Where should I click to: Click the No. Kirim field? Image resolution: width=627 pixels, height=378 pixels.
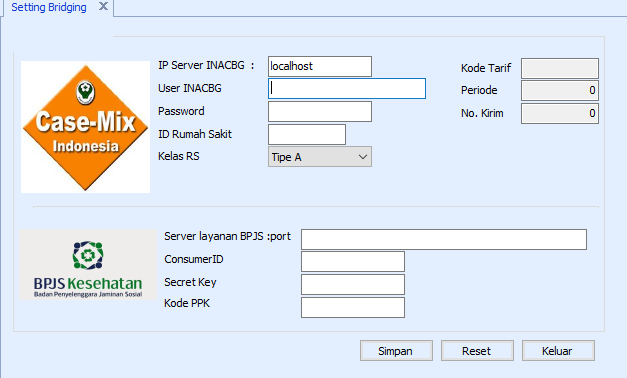559,114
